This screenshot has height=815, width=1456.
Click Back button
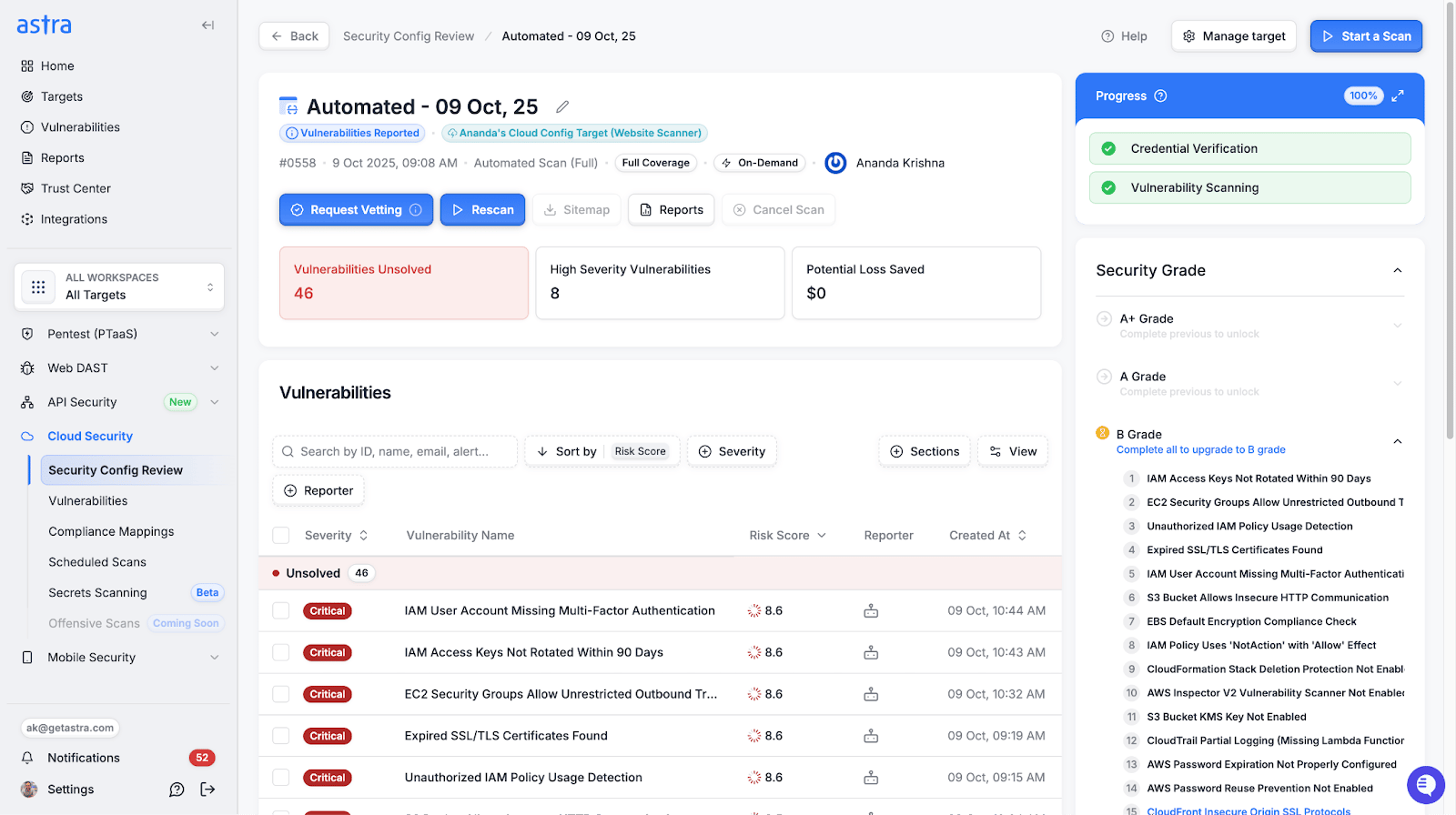(294, 36)
